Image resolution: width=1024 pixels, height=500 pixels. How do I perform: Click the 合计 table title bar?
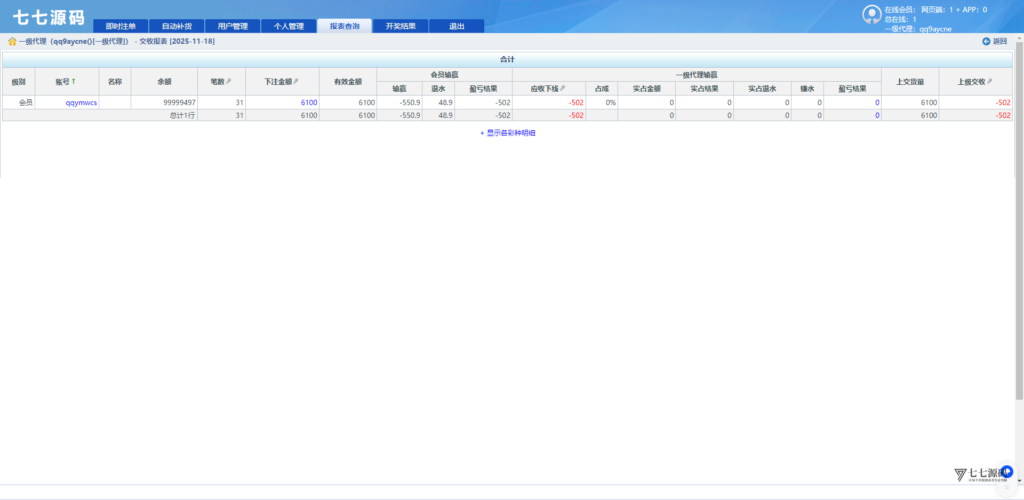click(507, 59)
